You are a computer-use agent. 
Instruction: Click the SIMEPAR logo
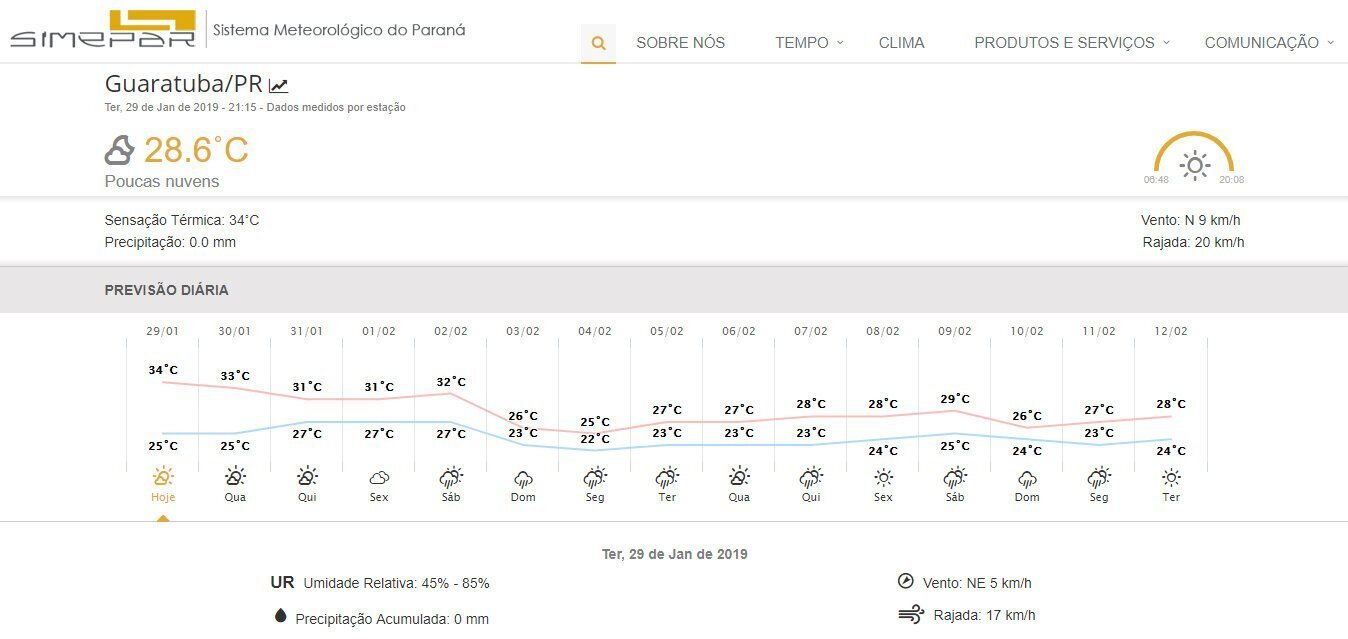tap(102, 30)
